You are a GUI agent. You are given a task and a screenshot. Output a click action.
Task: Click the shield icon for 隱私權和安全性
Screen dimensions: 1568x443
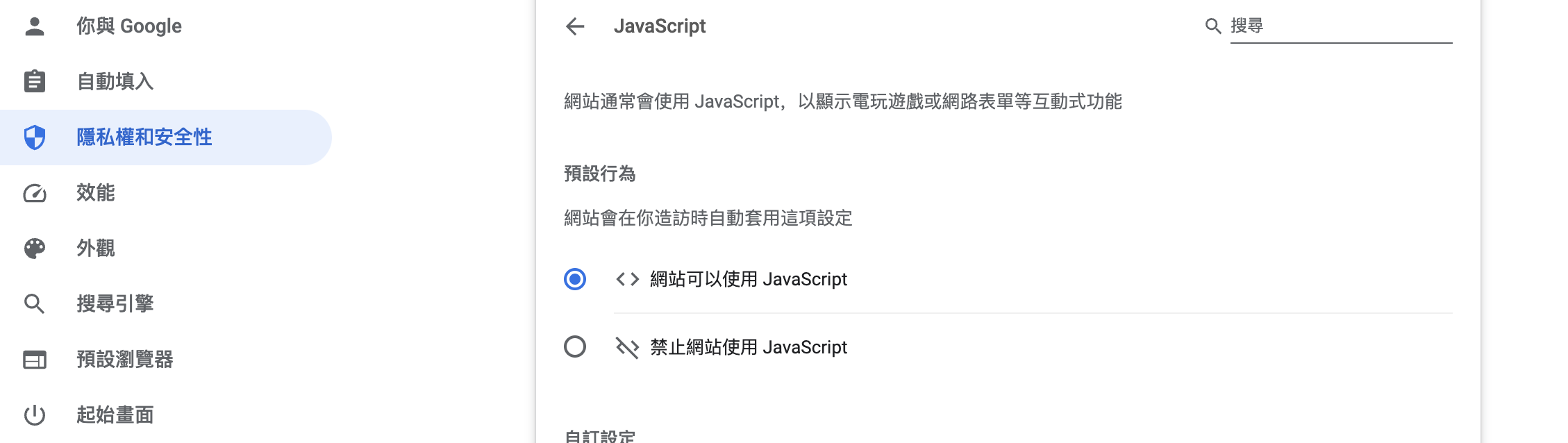(34, 137)
